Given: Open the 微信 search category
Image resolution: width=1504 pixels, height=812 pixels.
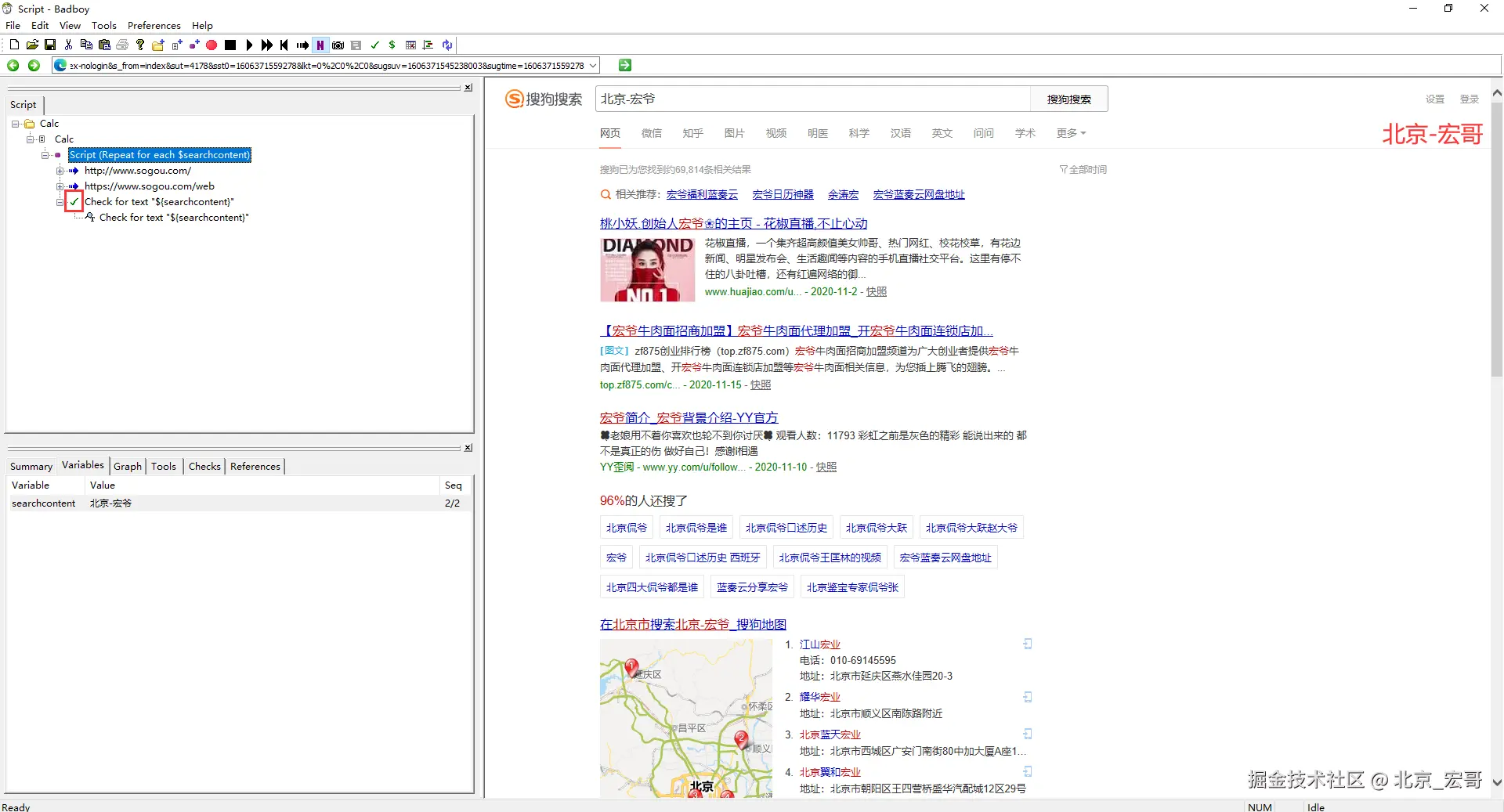Looking at the screenshot, I should point(652,133).
